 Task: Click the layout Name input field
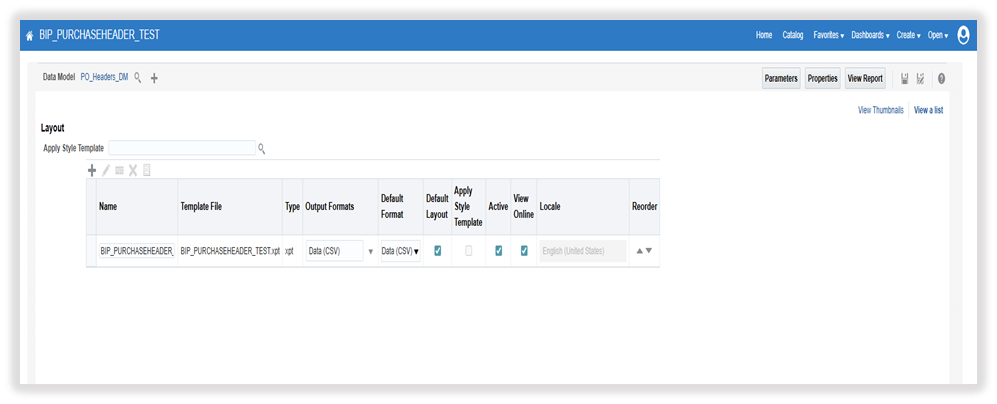pyautogui.click(x=137, y=251)
